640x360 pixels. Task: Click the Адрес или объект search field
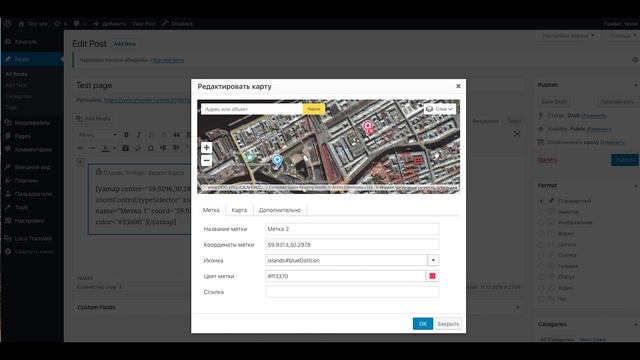pos(252,109)
